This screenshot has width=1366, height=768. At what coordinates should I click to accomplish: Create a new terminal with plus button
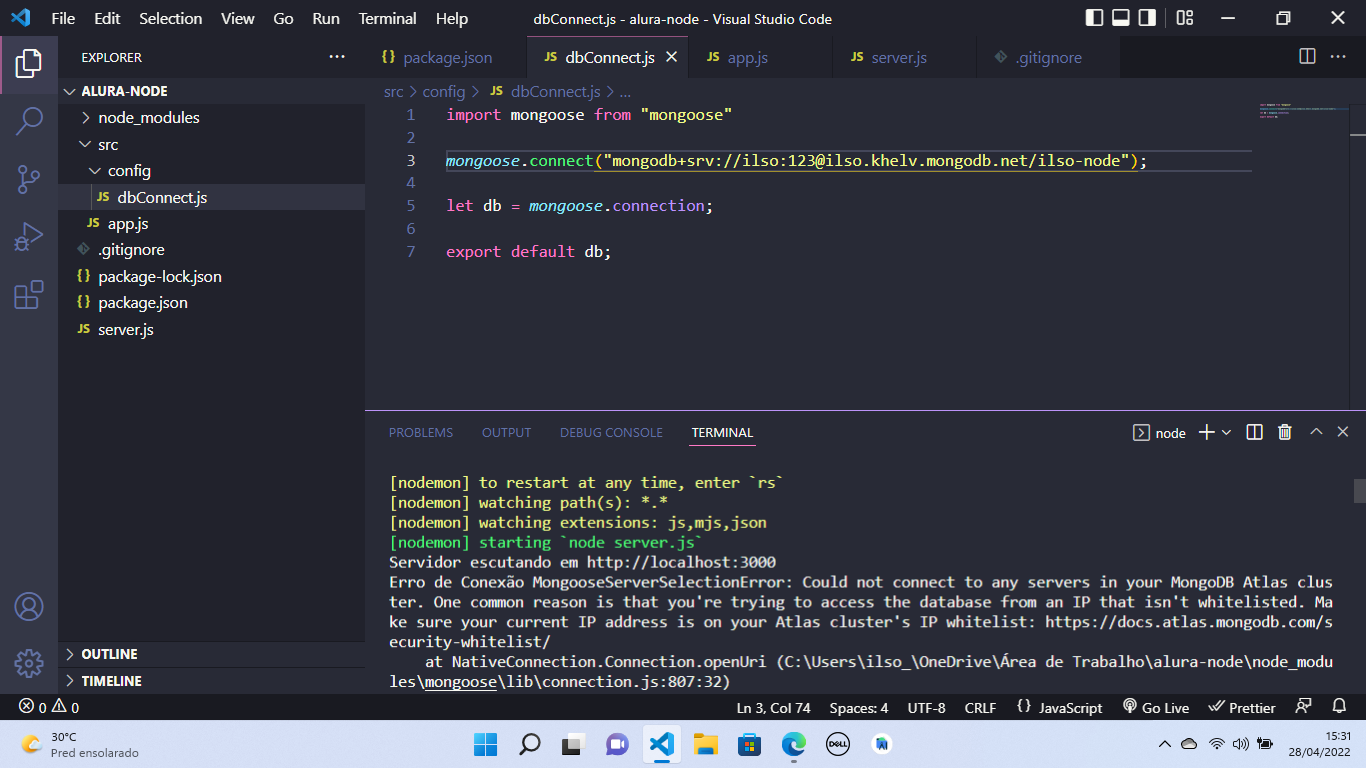point(1206,432)
